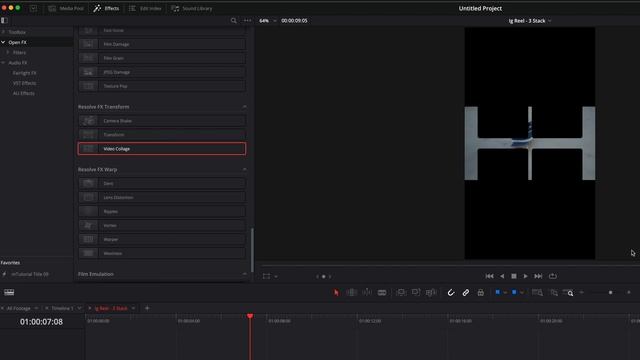This screenshot has height=360, width=640.
Task: Expand the Toolbox tree item
Action: click(x=3, y=32)
